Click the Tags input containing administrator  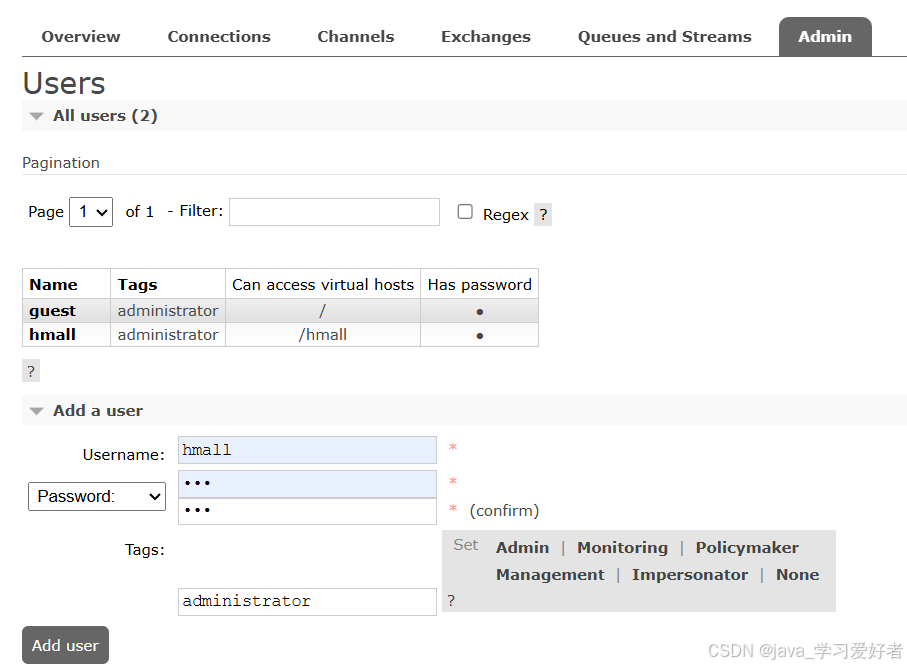coord(307,602)
